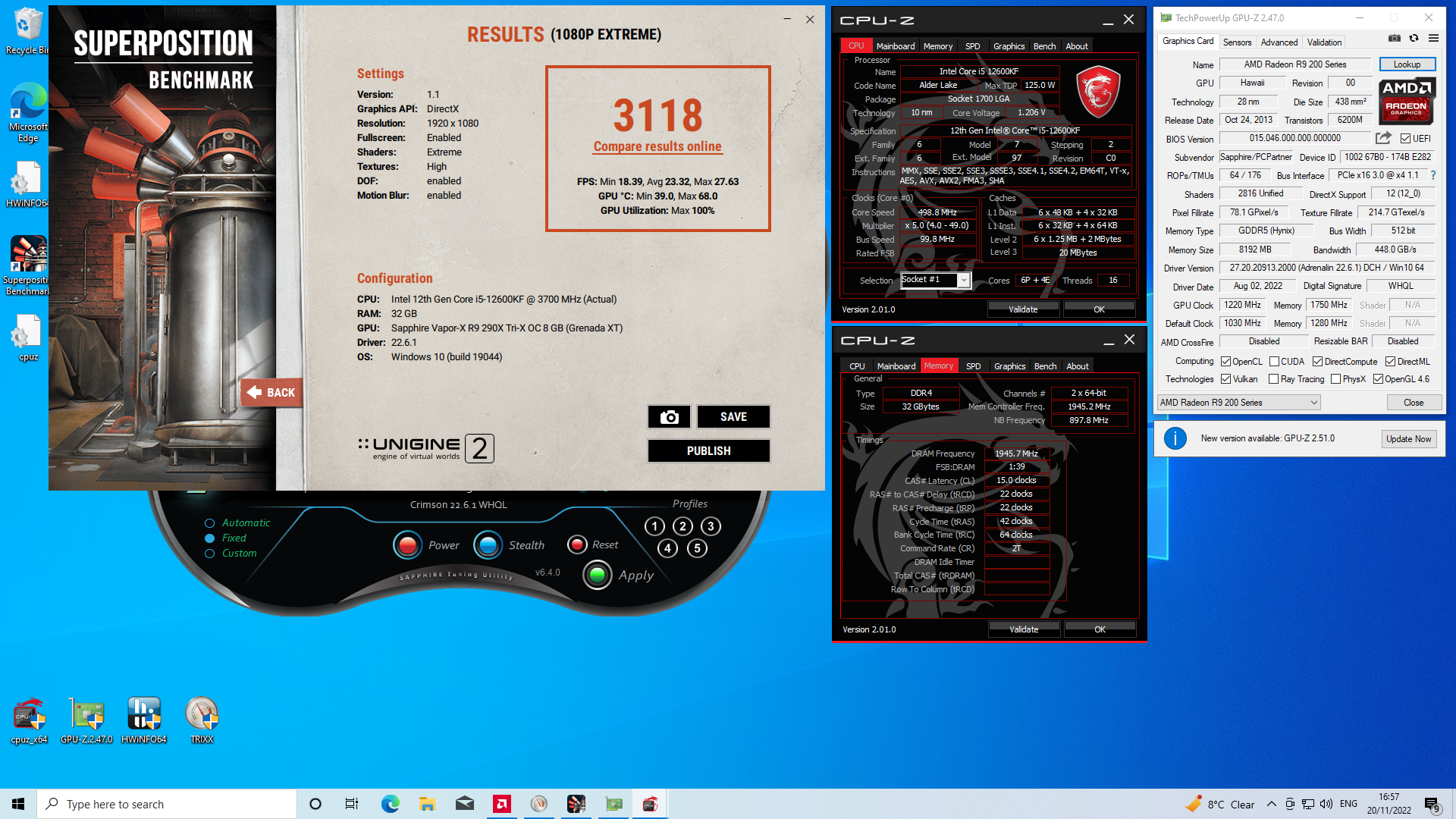Toggle OpenGL 4.6 checkbox
1456x819 pixels.
[x=1378, y=379]
